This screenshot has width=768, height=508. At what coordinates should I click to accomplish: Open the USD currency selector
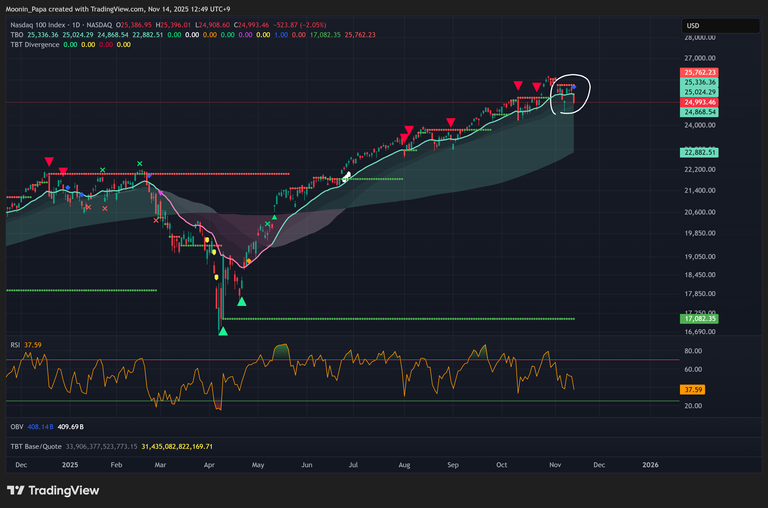[x=694, y=26]
